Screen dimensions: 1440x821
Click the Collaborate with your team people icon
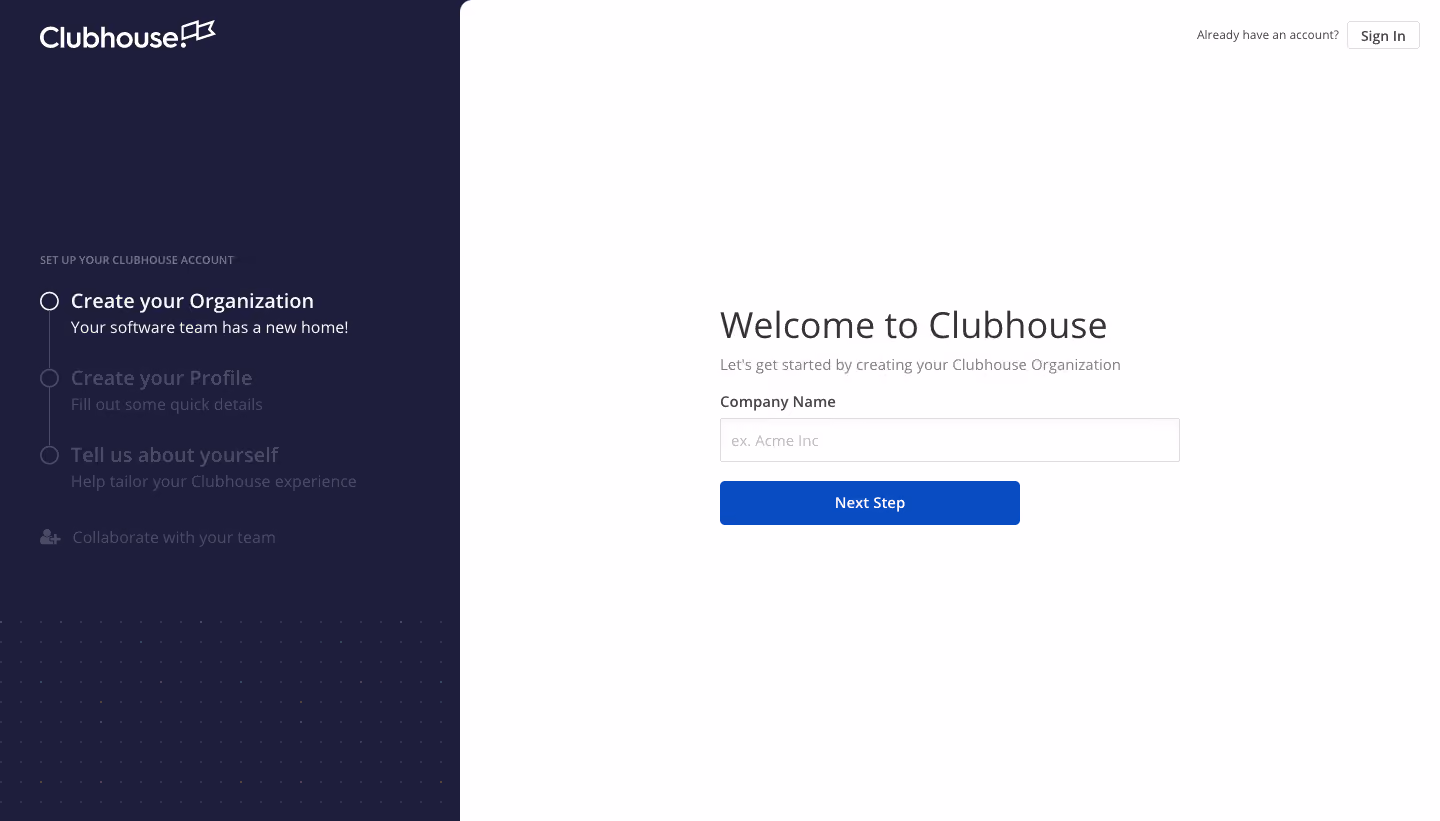coord(50,537)
